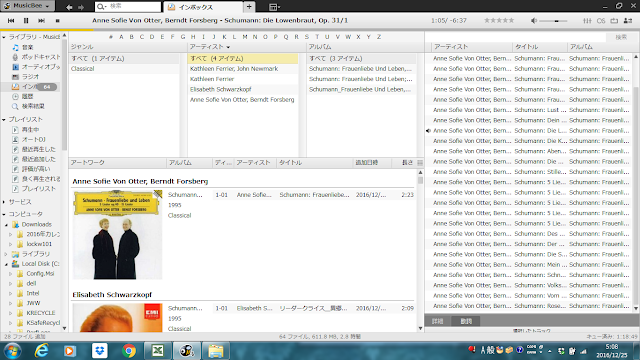Open Windows Start menu
The image size is (640, 360).
pyautogui.click(x=12, y=351)
